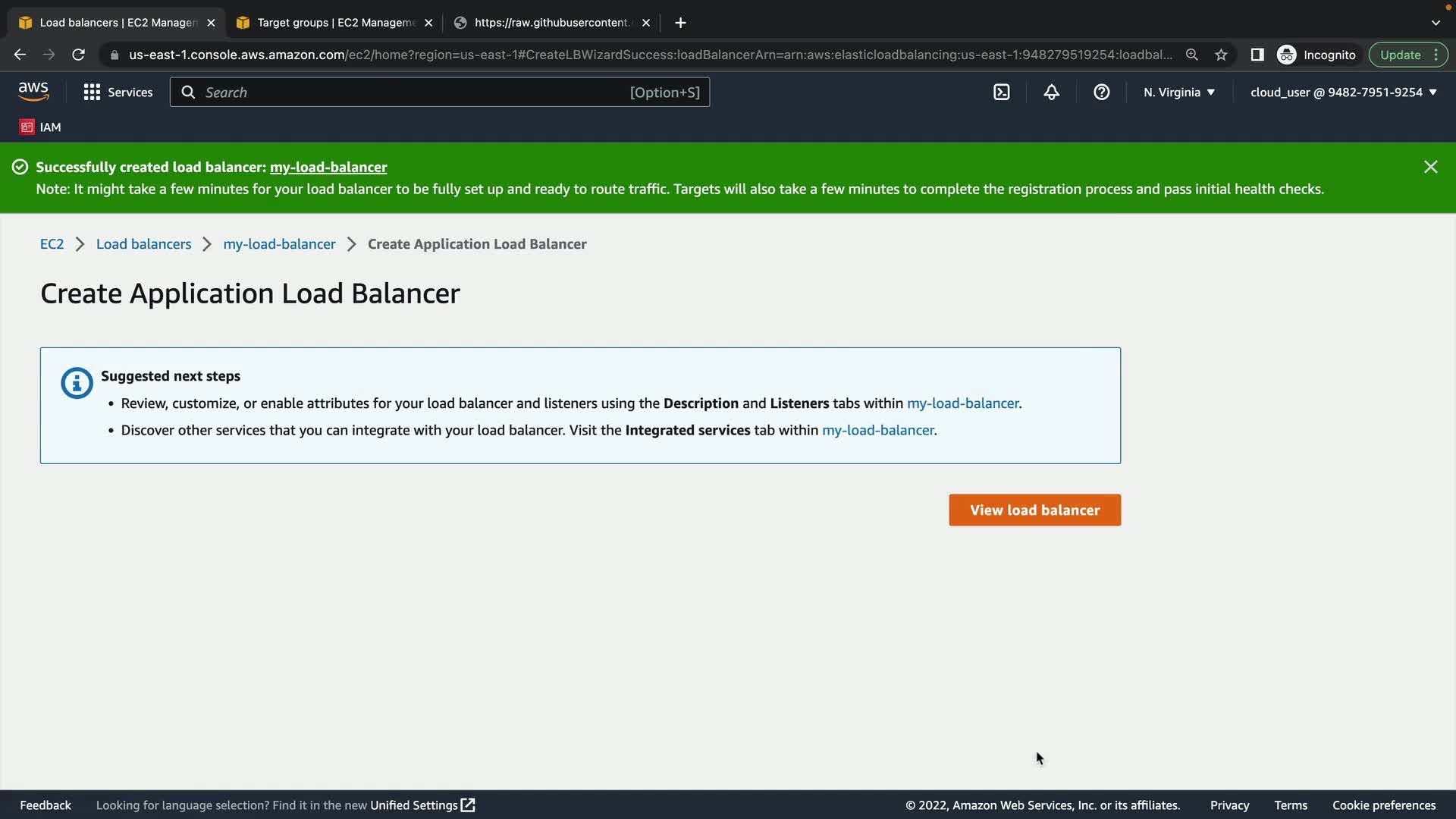Viewport: 1456px width, 819px height.
Task: Expand the browser tab search chevron
Action: tap(1436, 23)
